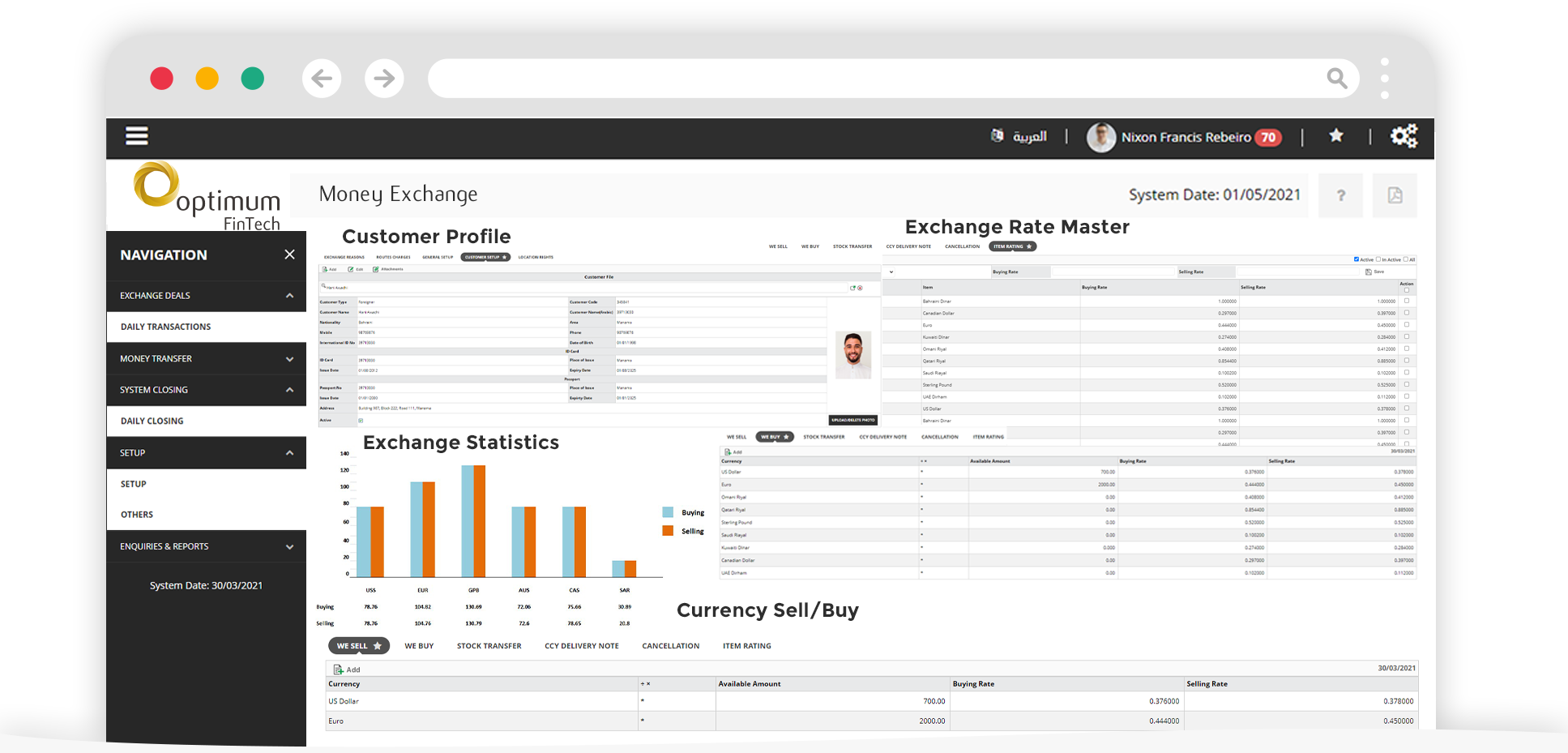Image resolution: width=1568 pixels, height=753 pixels.
Task: Click the orange Selling legend swatch
Action: pyautogui.click(x=668, y=531)
